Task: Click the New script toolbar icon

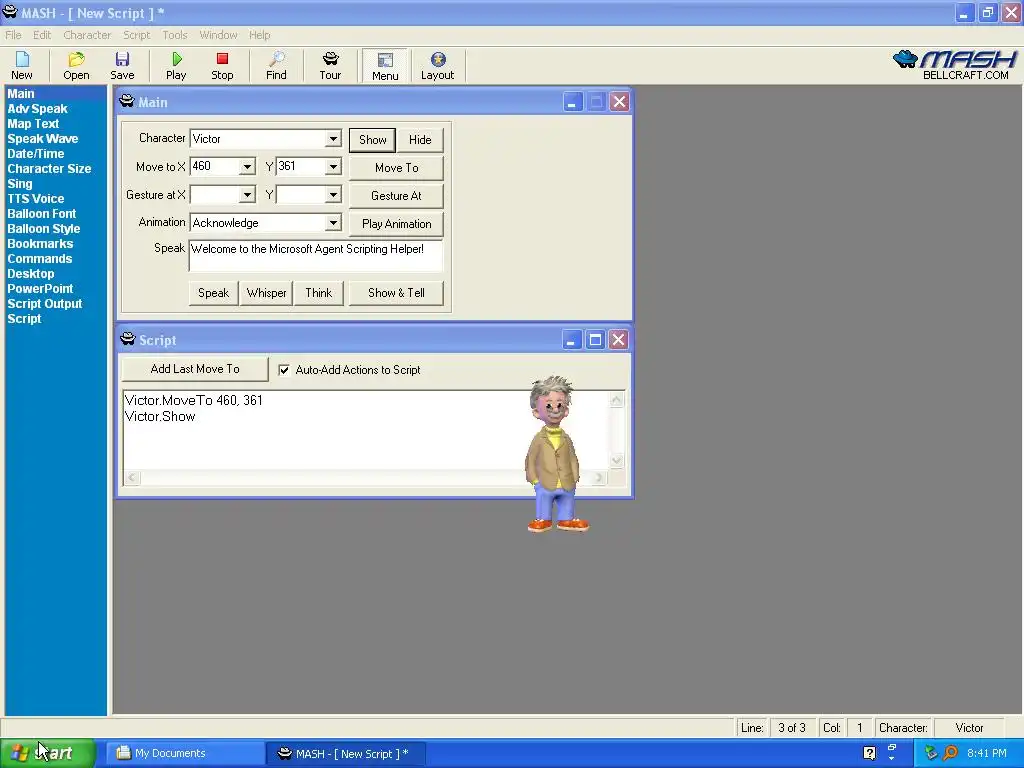Action: pos(22,65)
